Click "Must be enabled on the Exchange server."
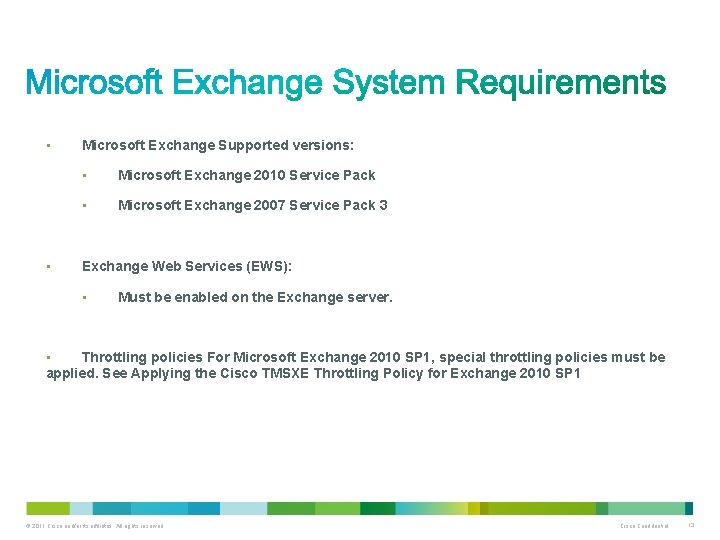720x540 pixels. click(x=255, y=297)
